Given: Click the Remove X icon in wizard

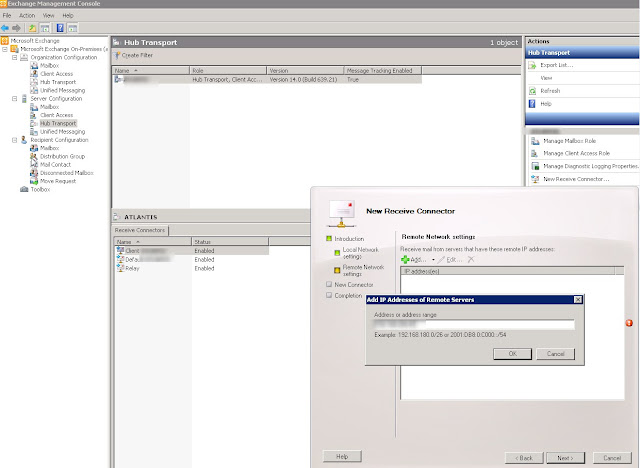Looking at the screenshot, I should coord(471,259).
